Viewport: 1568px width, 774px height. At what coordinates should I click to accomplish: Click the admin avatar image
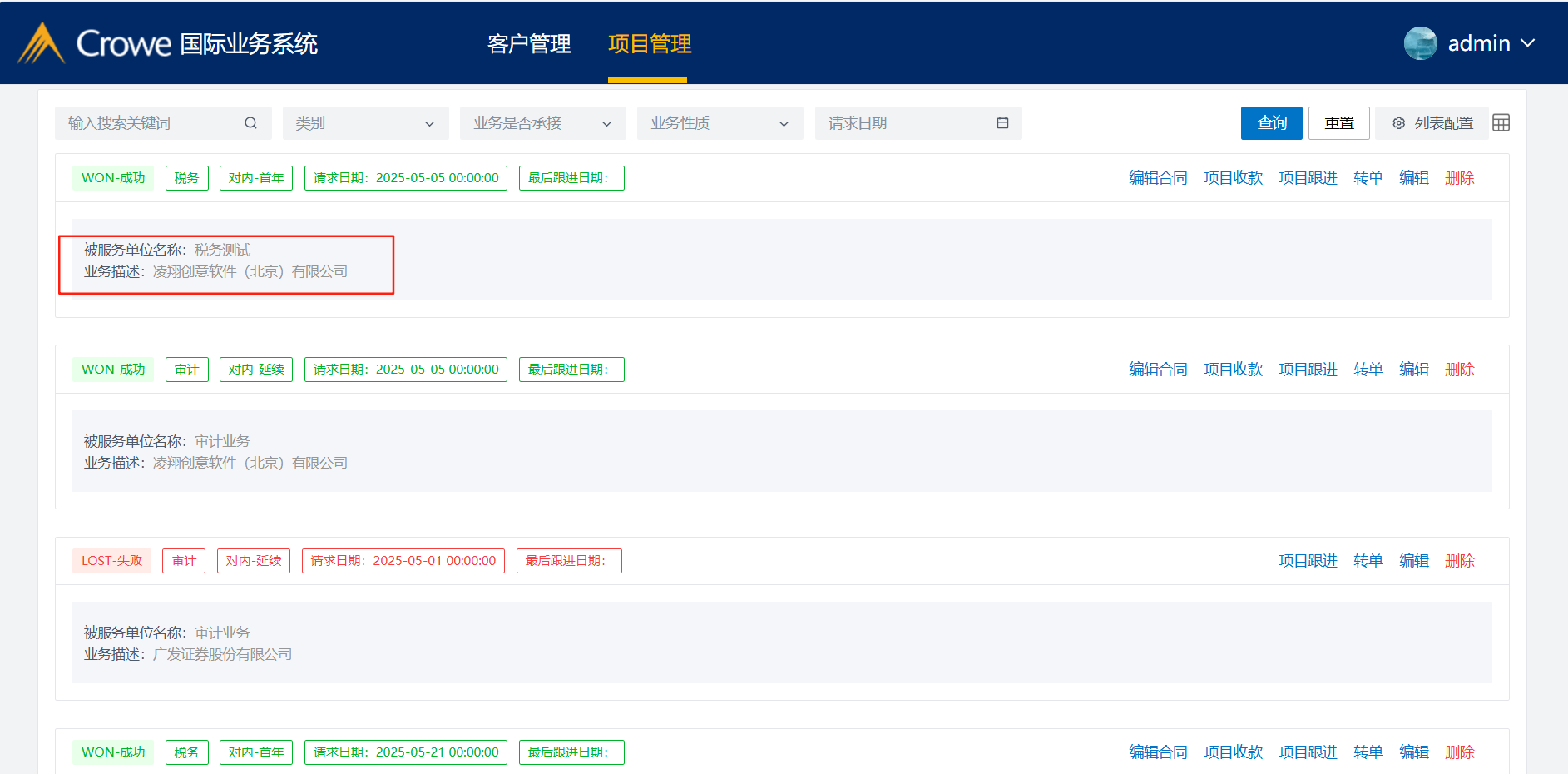[x=1421, y=43]
